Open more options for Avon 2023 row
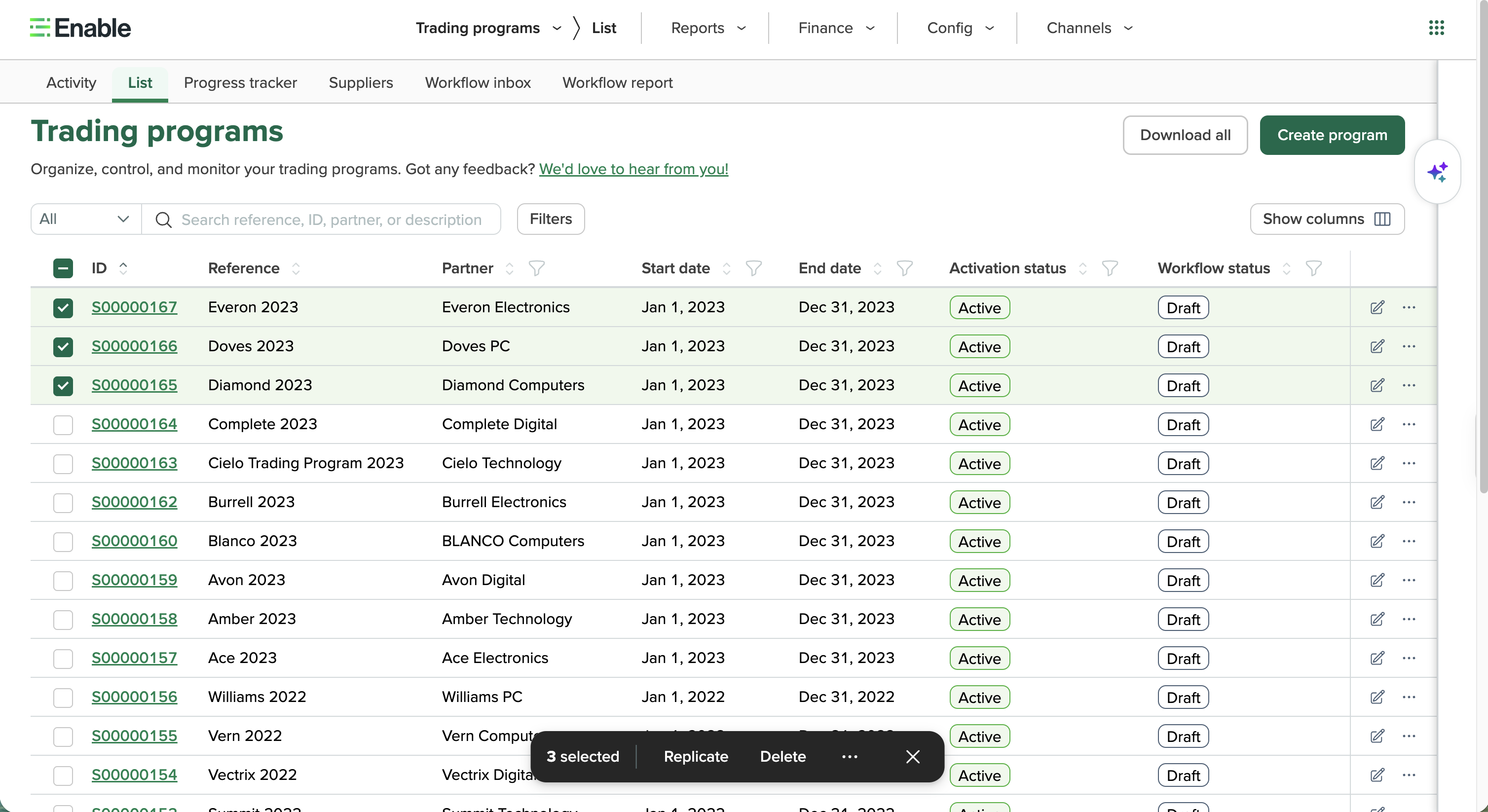 [1409, 580]
